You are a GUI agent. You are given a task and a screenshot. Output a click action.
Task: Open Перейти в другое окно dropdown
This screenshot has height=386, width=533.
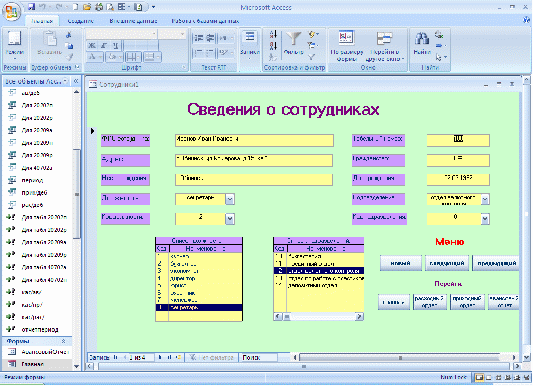385,46
